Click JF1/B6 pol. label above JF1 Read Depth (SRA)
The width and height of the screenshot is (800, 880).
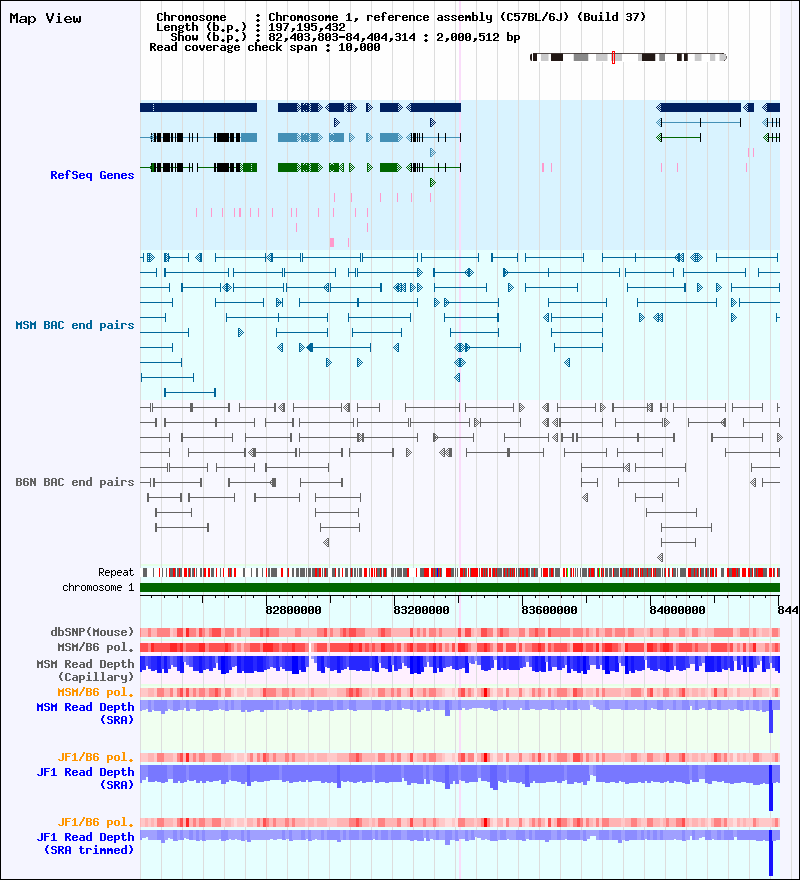(x=95, y=757)
